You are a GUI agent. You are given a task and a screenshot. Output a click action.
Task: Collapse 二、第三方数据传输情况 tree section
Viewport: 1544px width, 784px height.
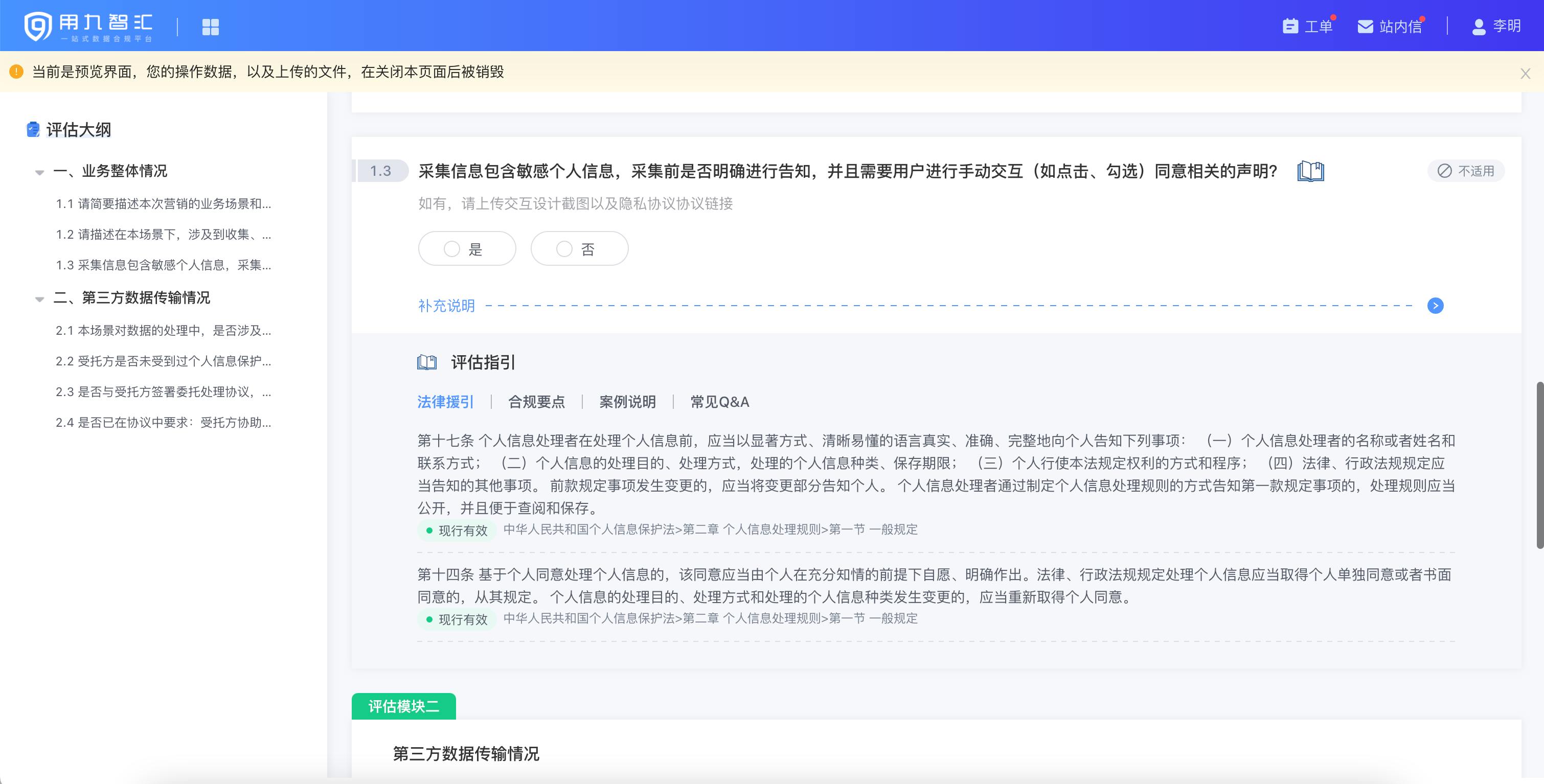(x=39, y=298)
